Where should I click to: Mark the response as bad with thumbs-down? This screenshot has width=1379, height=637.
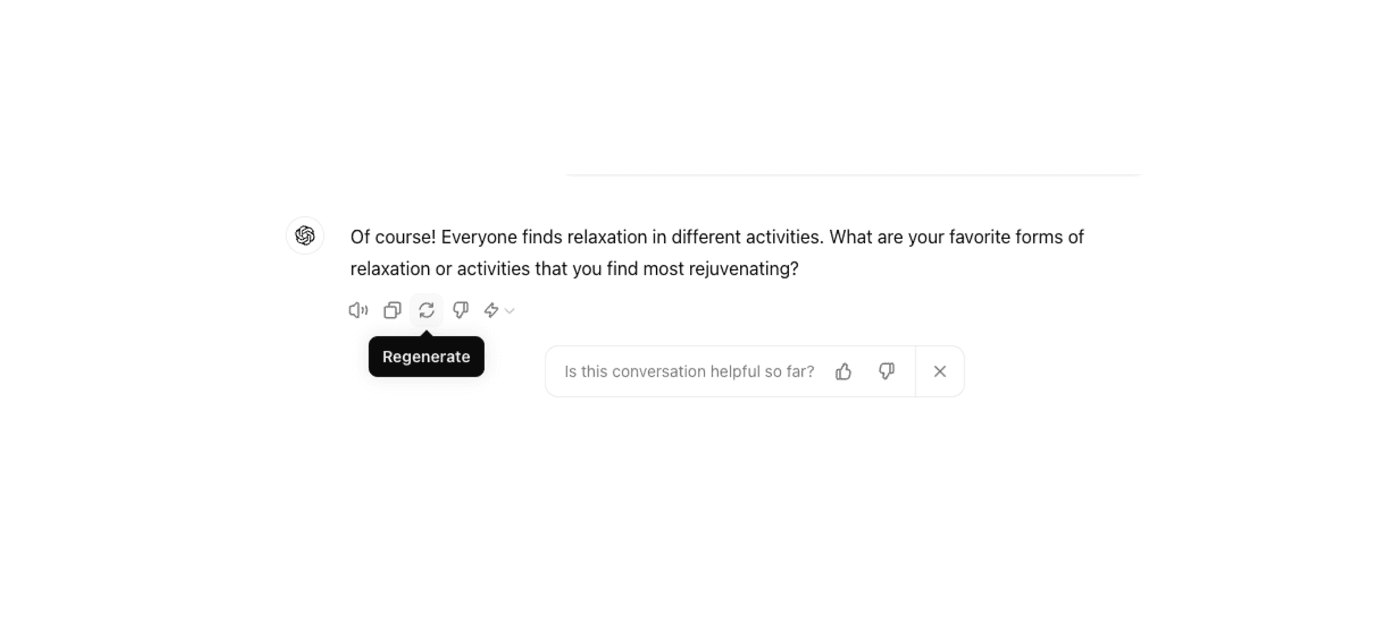pyautogui.click(x=460, y=310)
